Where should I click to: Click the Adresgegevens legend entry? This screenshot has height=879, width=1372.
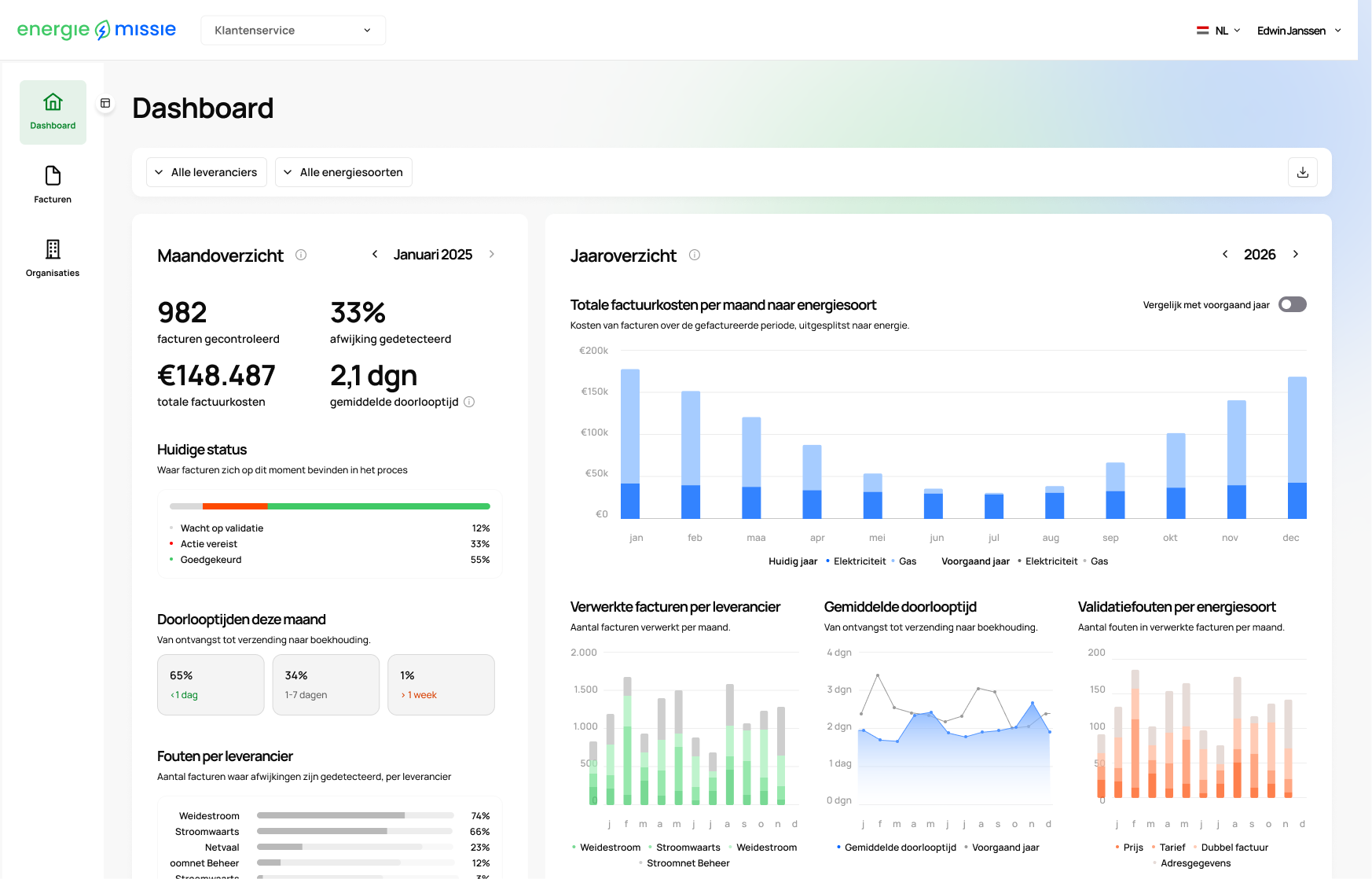[x=1191, y=863]
